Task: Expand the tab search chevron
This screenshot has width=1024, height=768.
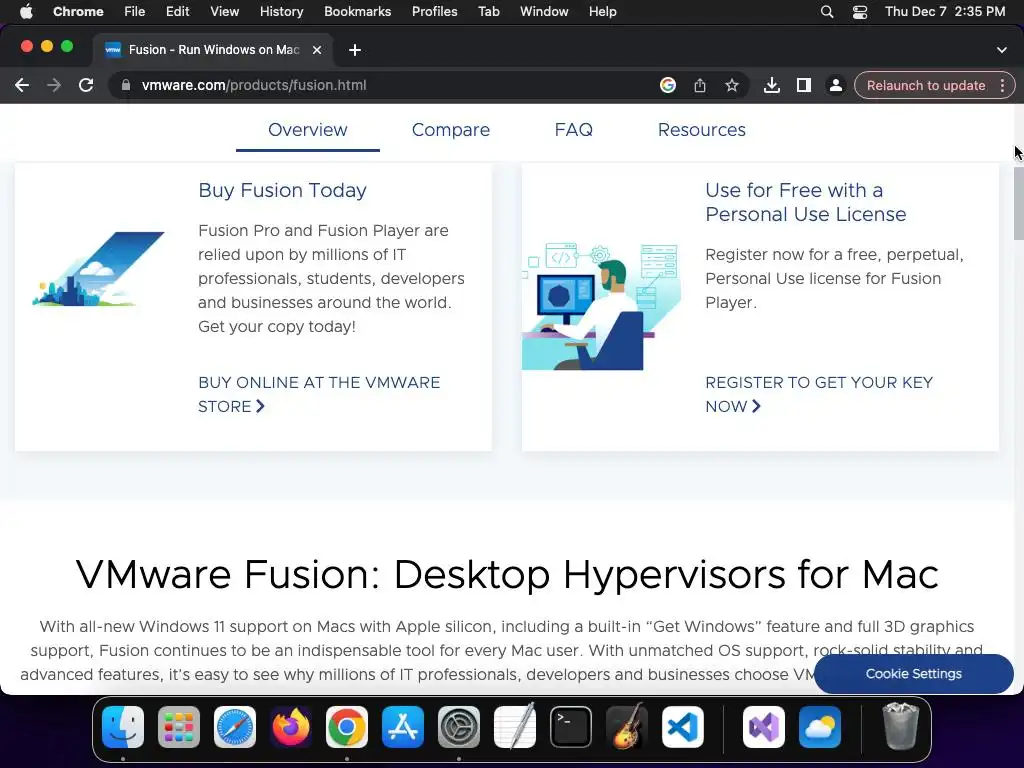Action: pyautogui.click(x=1001, y=50)
